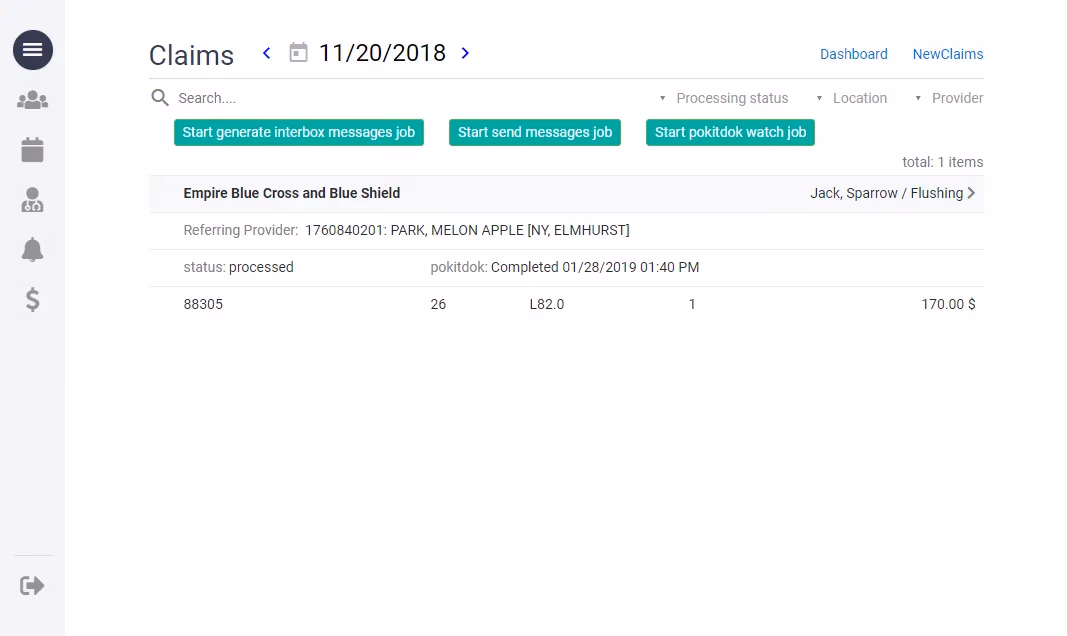This screenshot has height=636, width=1067.
Task: Open the NewClaims link
Action: 947,54
